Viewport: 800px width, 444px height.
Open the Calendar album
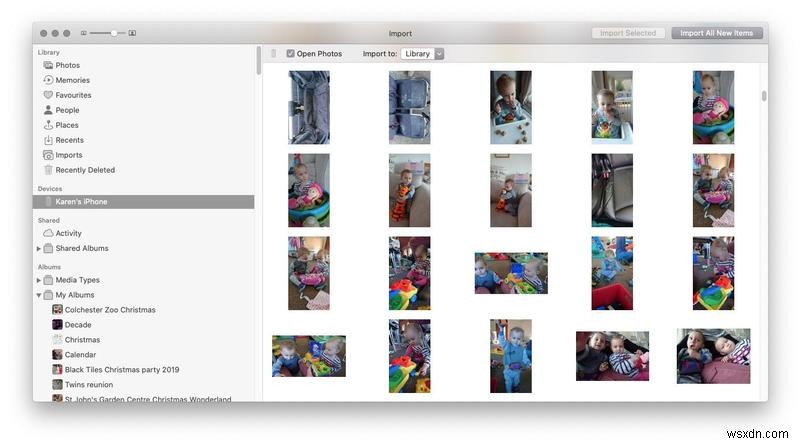click(80, 355)
